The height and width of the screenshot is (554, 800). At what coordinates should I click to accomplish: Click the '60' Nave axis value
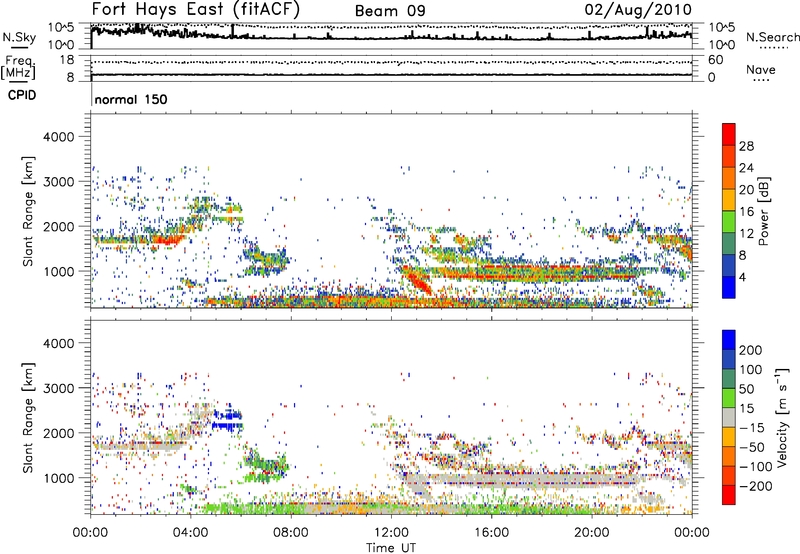[715, 60]
